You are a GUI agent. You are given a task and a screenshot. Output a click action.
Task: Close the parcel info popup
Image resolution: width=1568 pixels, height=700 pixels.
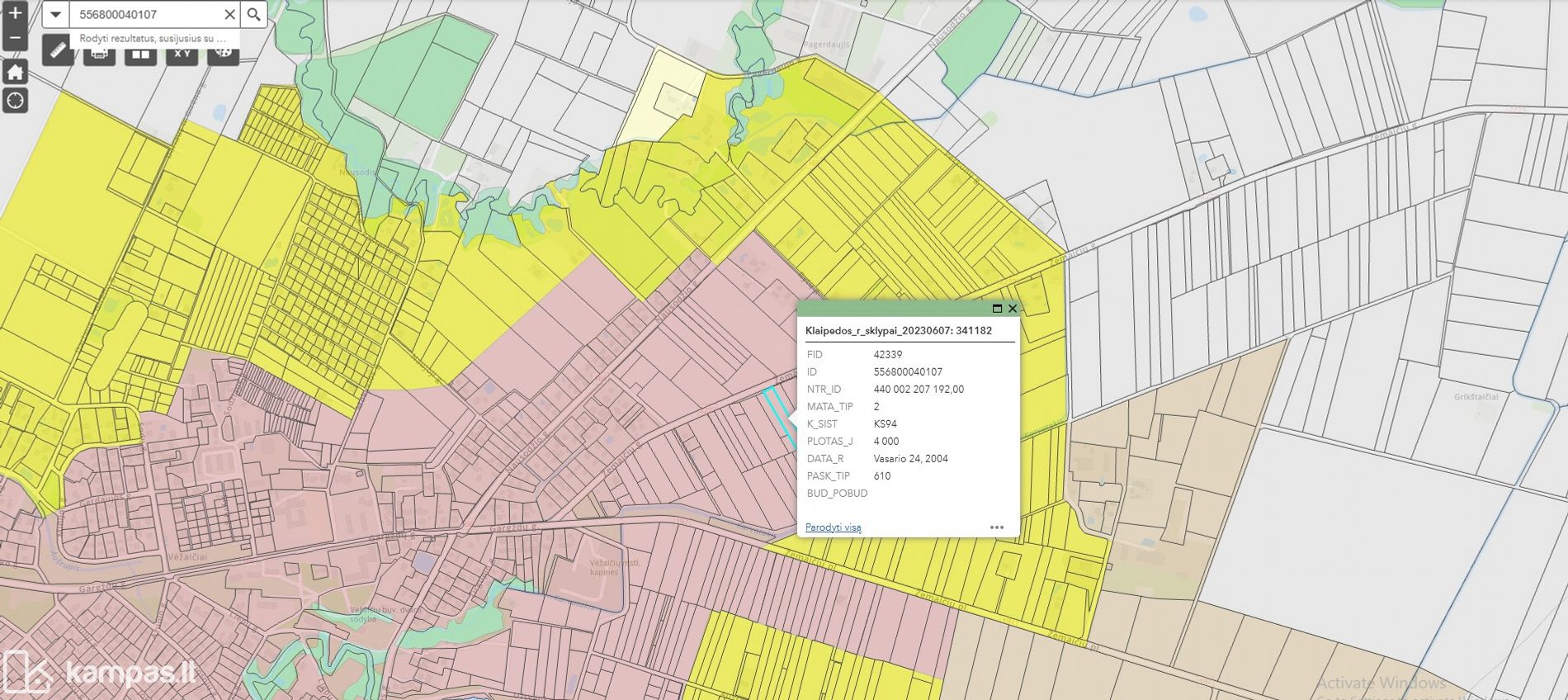(x=1013, y=309)
